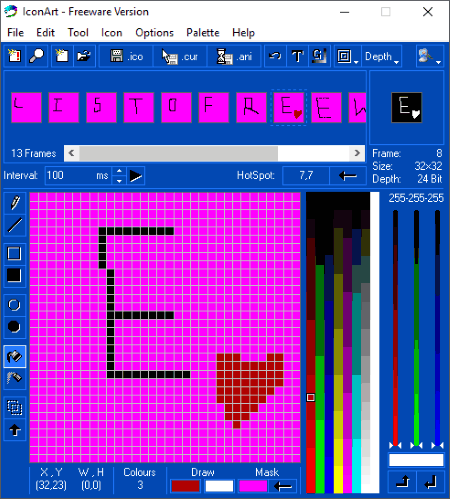Select the filled Ellipse tool
450x499 pixels.
click(x=14, y=327)
